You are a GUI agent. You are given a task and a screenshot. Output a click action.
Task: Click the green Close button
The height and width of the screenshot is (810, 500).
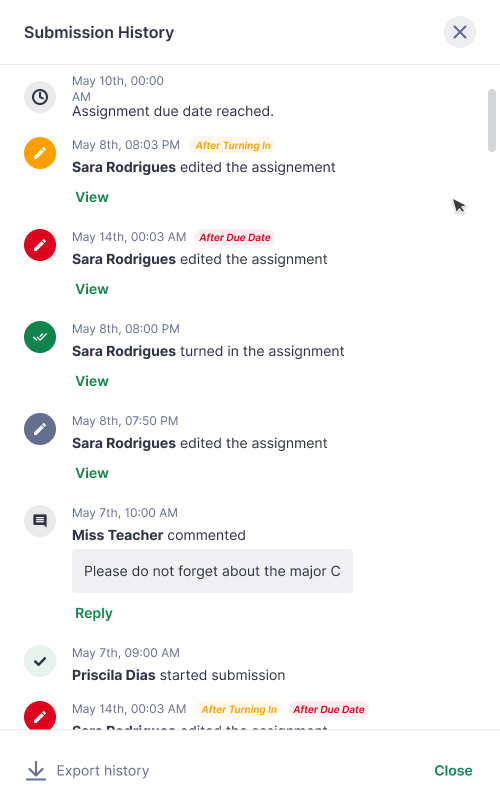[x=453, y=770]
